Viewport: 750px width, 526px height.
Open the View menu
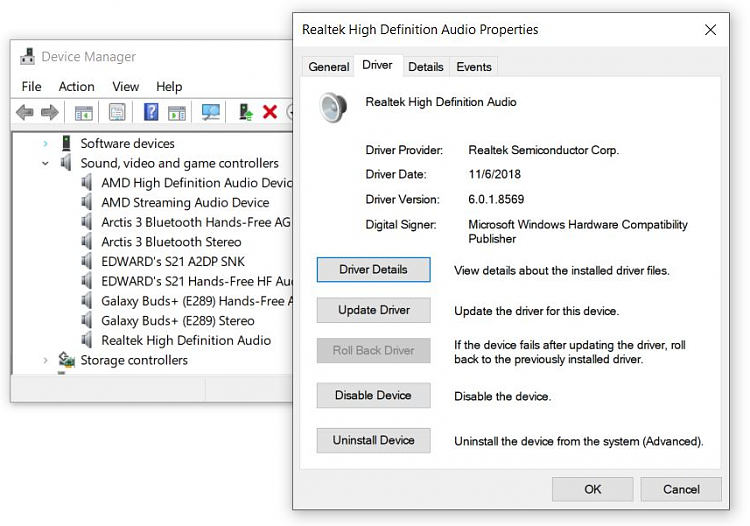point(126,87)
